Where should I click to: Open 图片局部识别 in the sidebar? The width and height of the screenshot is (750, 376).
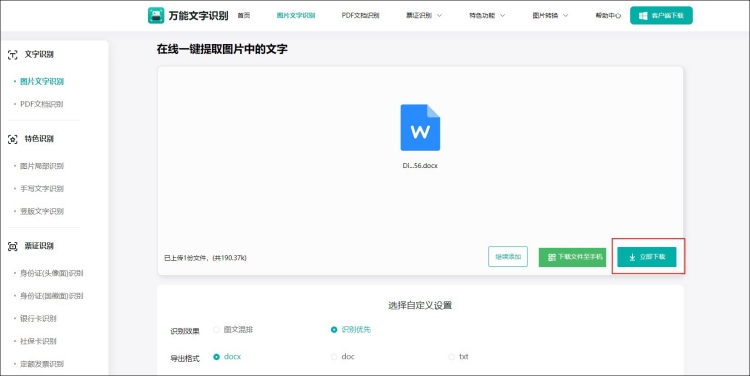[42, 166]
